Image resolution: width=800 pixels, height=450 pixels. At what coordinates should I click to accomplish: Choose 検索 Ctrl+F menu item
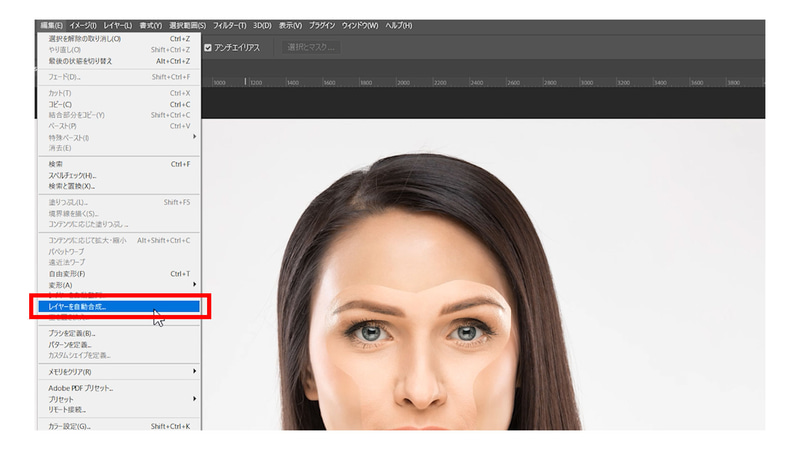tap(119, 164)
